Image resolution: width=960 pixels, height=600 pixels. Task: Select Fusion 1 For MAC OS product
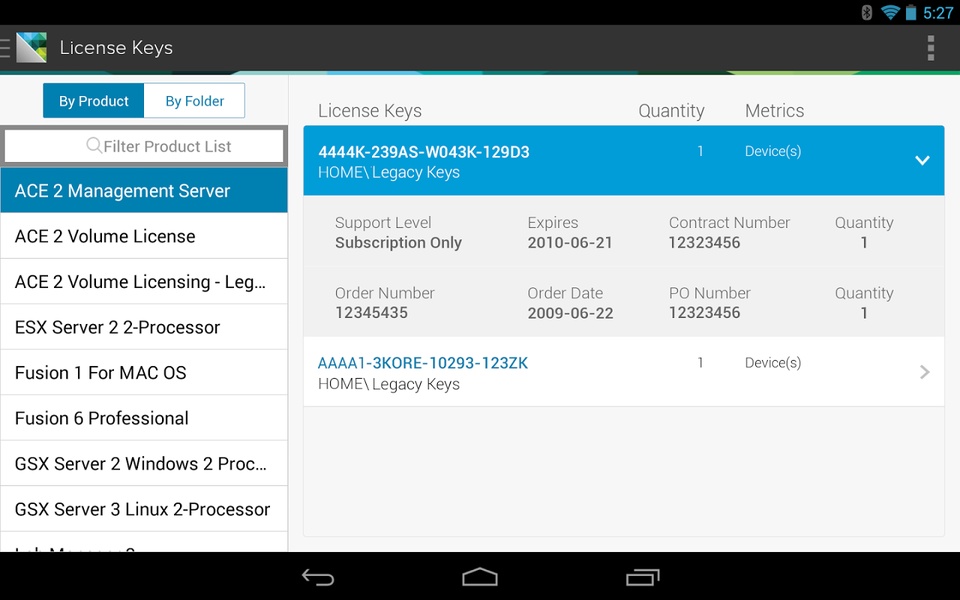[x=144, y=372]
